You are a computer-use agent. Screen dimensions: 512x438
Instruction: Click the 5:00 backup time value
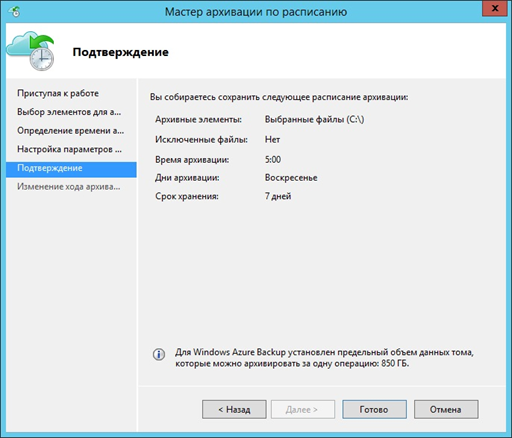click(273, 160)
